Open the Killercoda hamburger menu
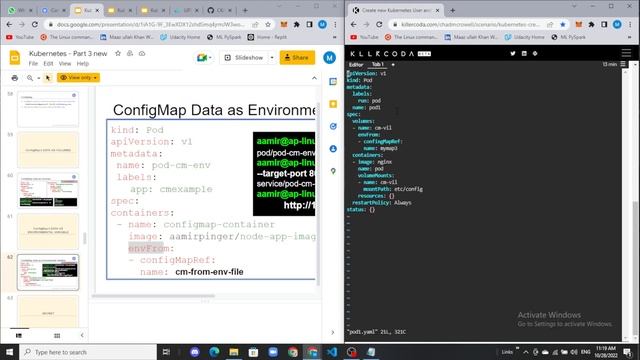Image resolution: width=640 pixels, height=360 pixels. coord(626,53)
